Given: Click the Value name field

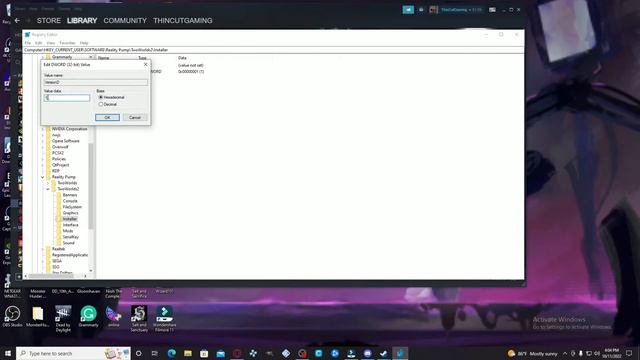Looking at the screenshot, I should (96, 82).
